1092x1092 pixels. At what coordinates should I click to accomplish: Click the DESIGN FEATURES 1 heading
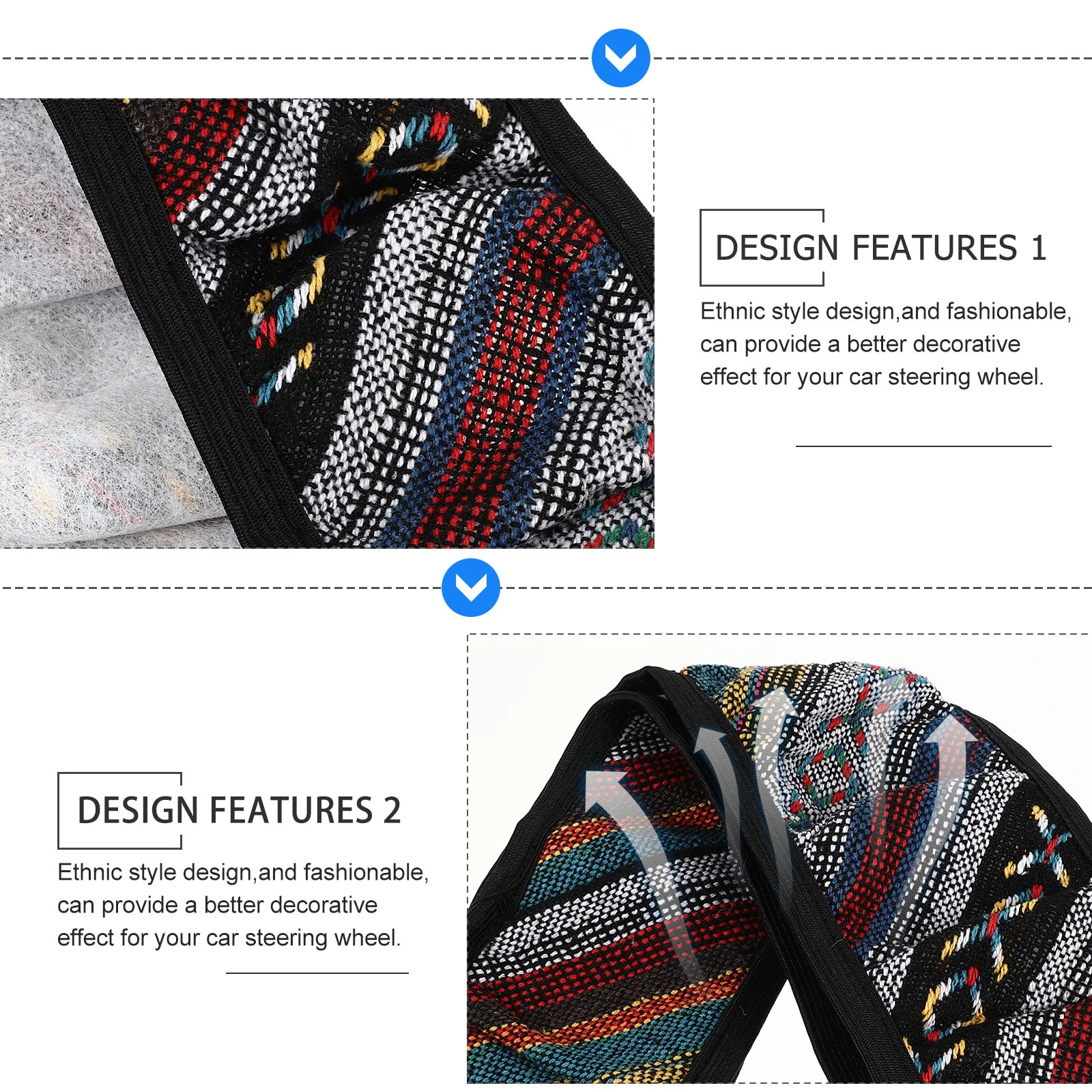coord(880,247)
